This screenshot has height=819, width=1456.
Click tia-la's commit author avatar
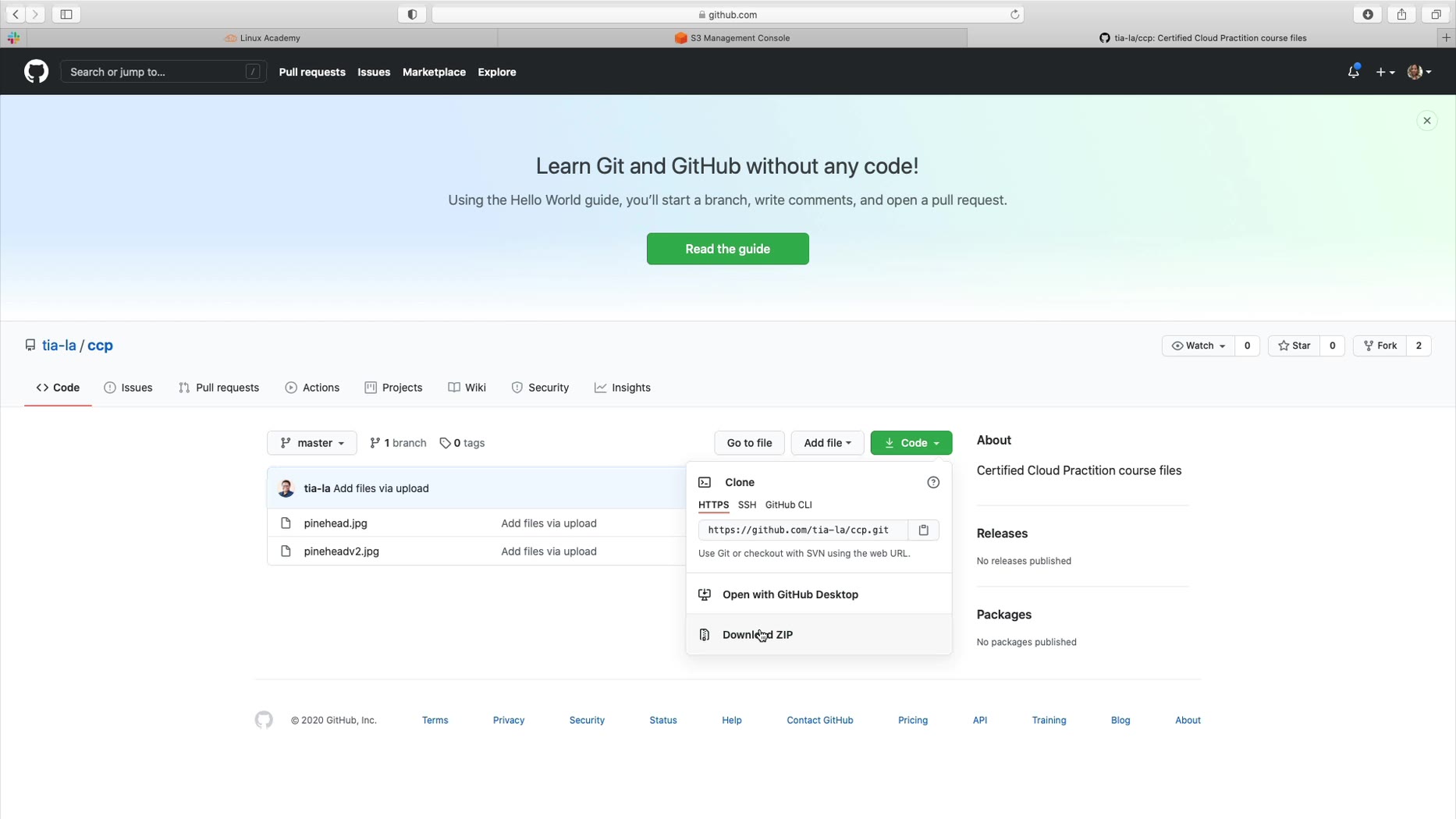pos(286,488)
